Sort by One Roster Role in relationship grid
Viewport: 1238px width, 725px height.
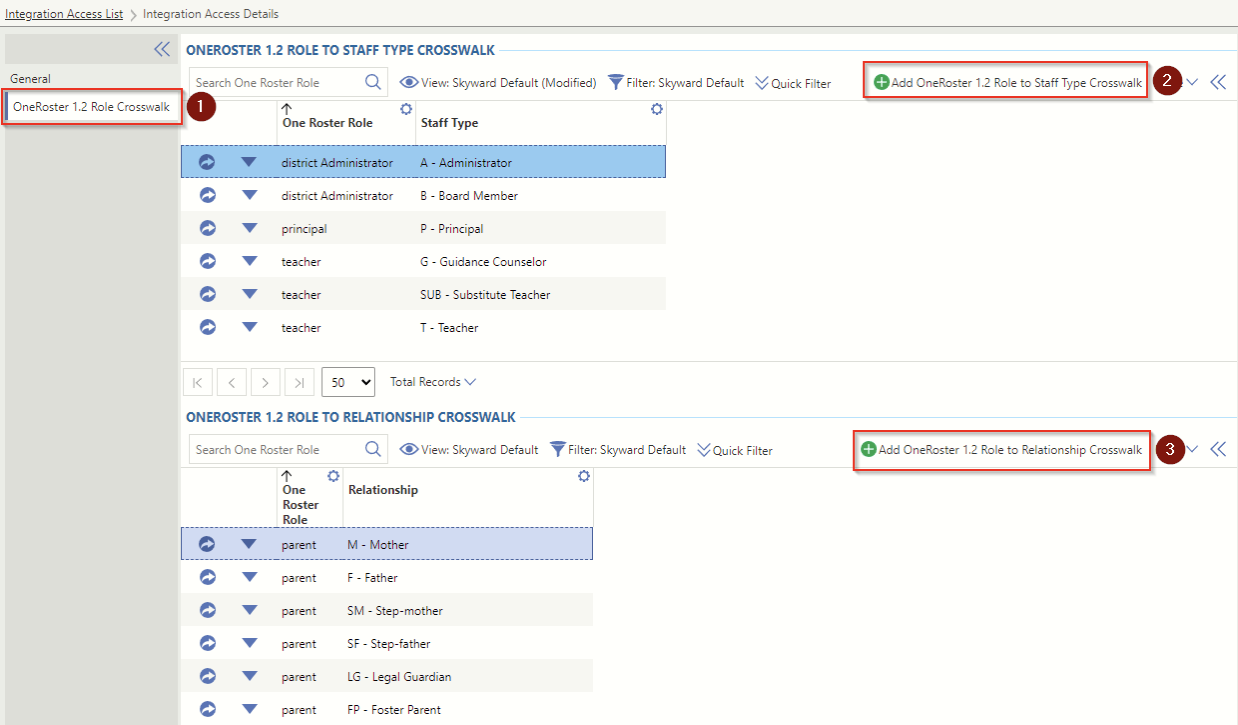click(x=301, y=505)
